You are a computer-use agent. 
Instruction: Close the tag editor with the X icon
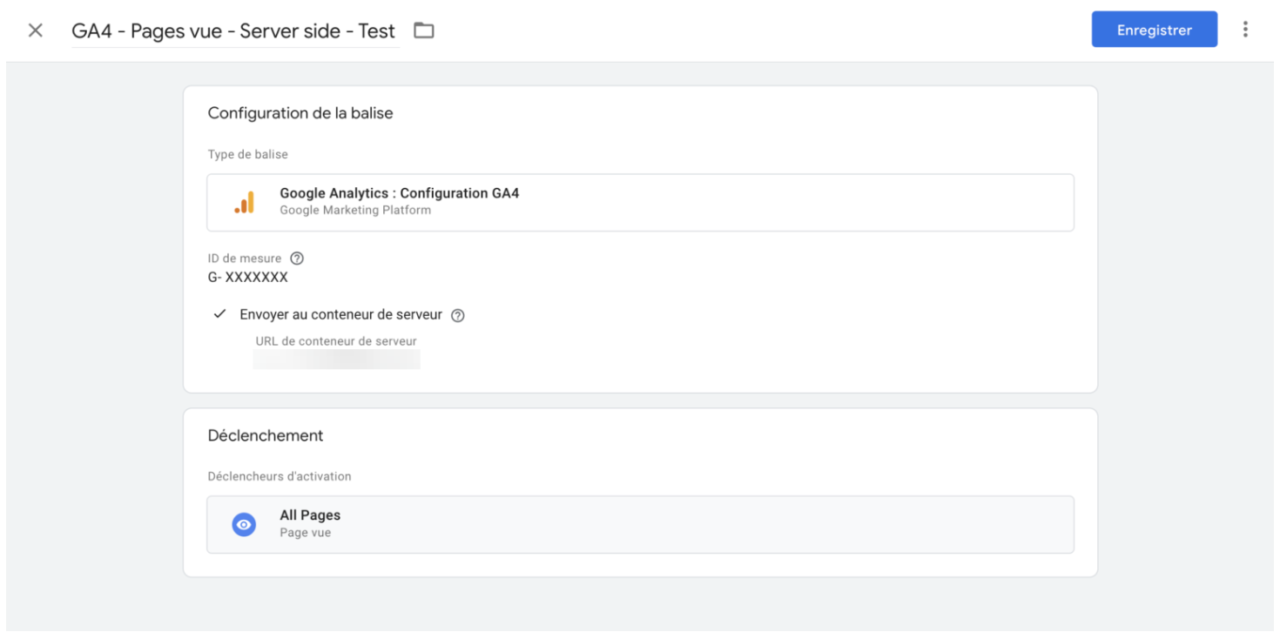(35, 31)
